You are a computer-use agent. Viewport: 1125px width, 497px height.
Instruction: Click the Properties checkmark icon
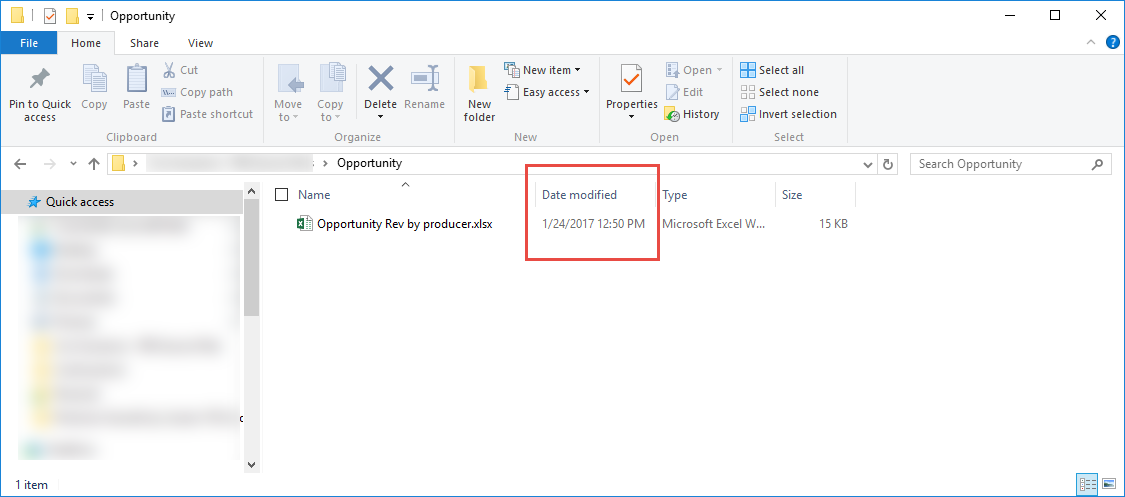(631, 79)
